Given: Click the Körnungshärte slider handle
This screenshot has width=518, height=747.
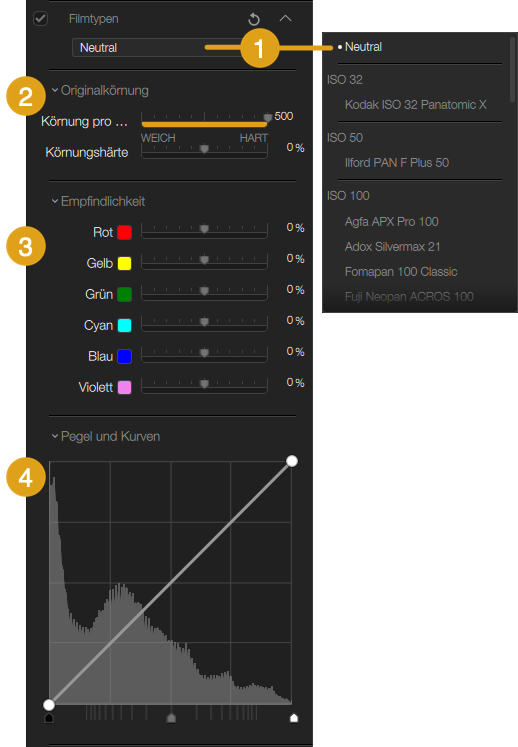Looking at the screenshot, I should 204,150.
